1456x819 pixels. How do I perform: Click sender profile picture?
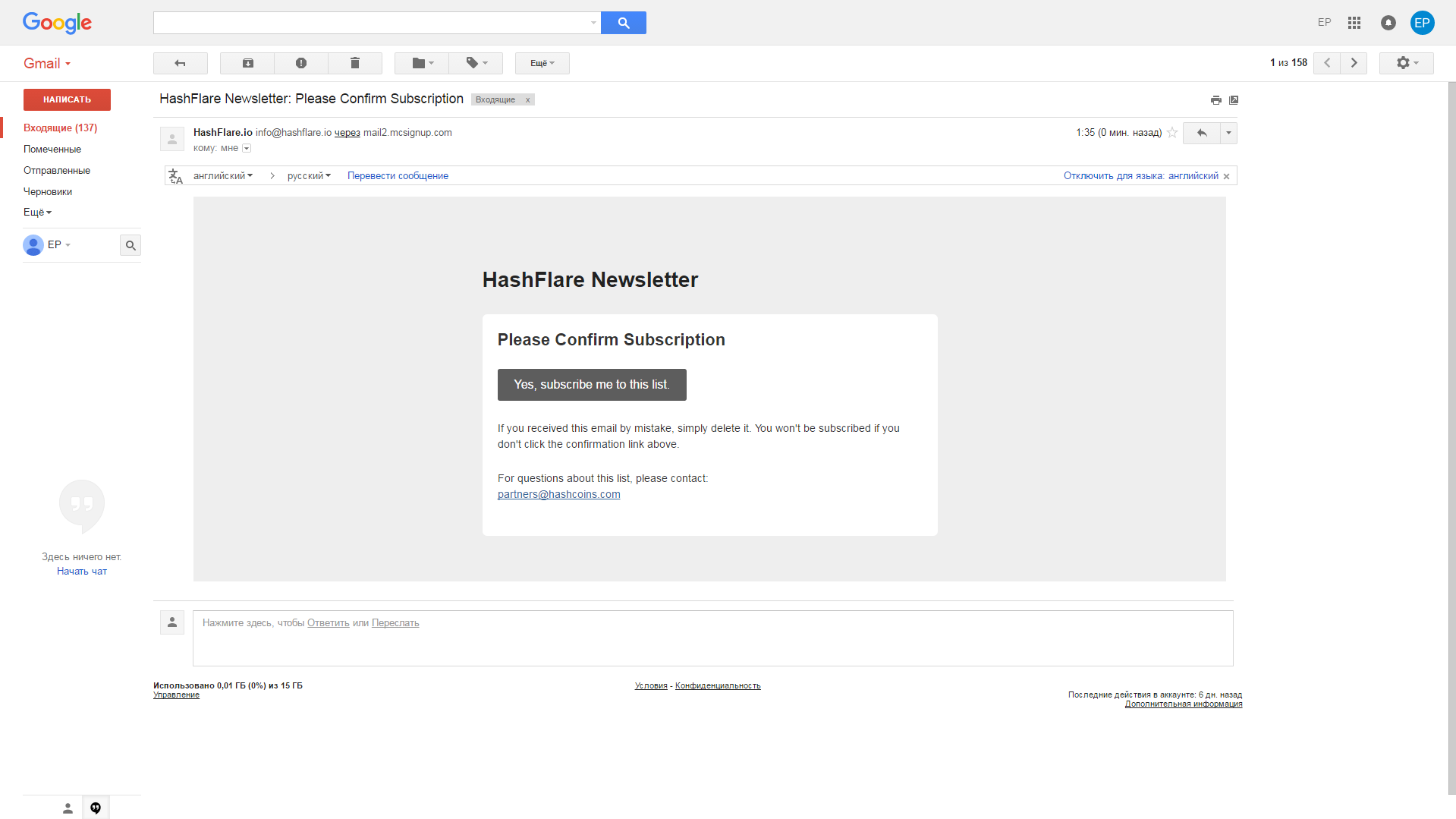(172, 139)
